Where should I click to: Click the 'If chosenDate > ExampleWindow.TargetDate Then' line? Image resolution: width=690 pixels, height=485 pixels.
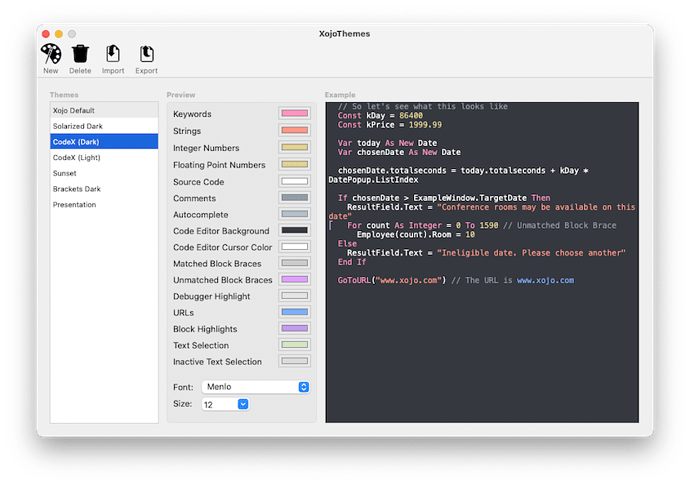pos(444,198)
